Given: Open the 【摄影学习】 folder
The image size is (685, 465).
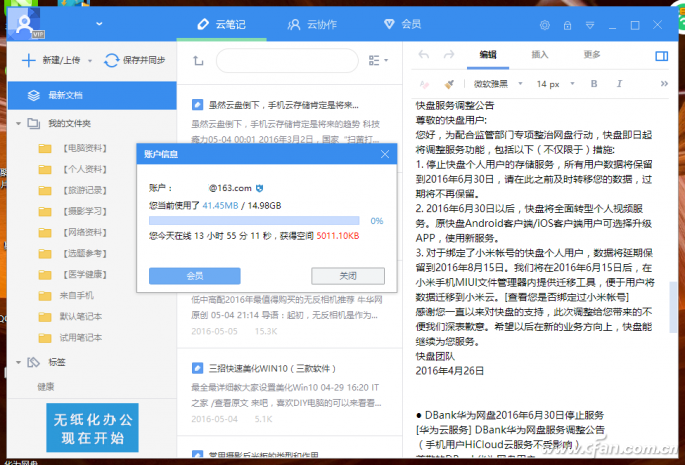Looking at the screenshot, I should (84, 211).
